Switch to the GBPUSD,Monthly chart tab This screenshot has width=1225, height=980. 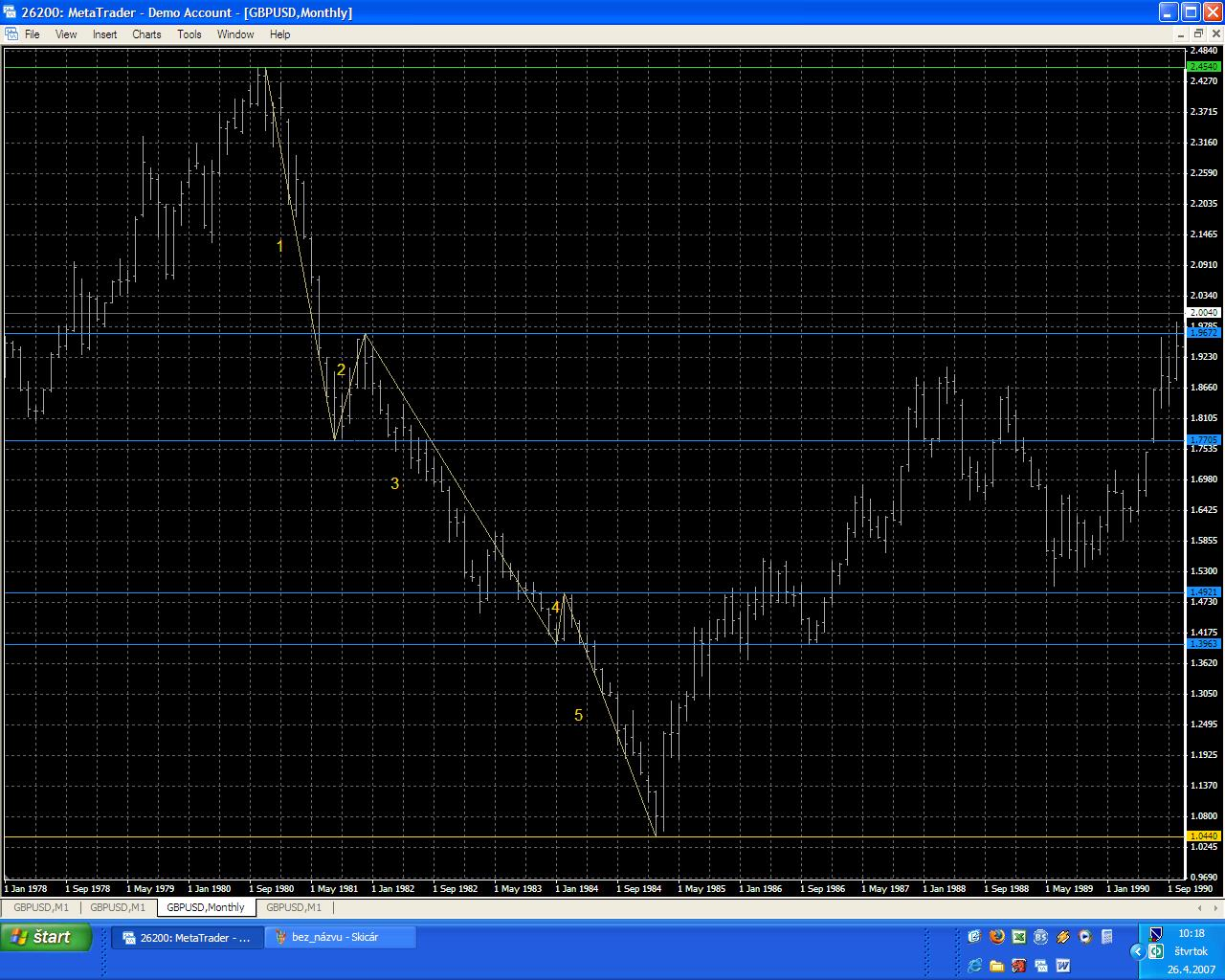[206, 907]
